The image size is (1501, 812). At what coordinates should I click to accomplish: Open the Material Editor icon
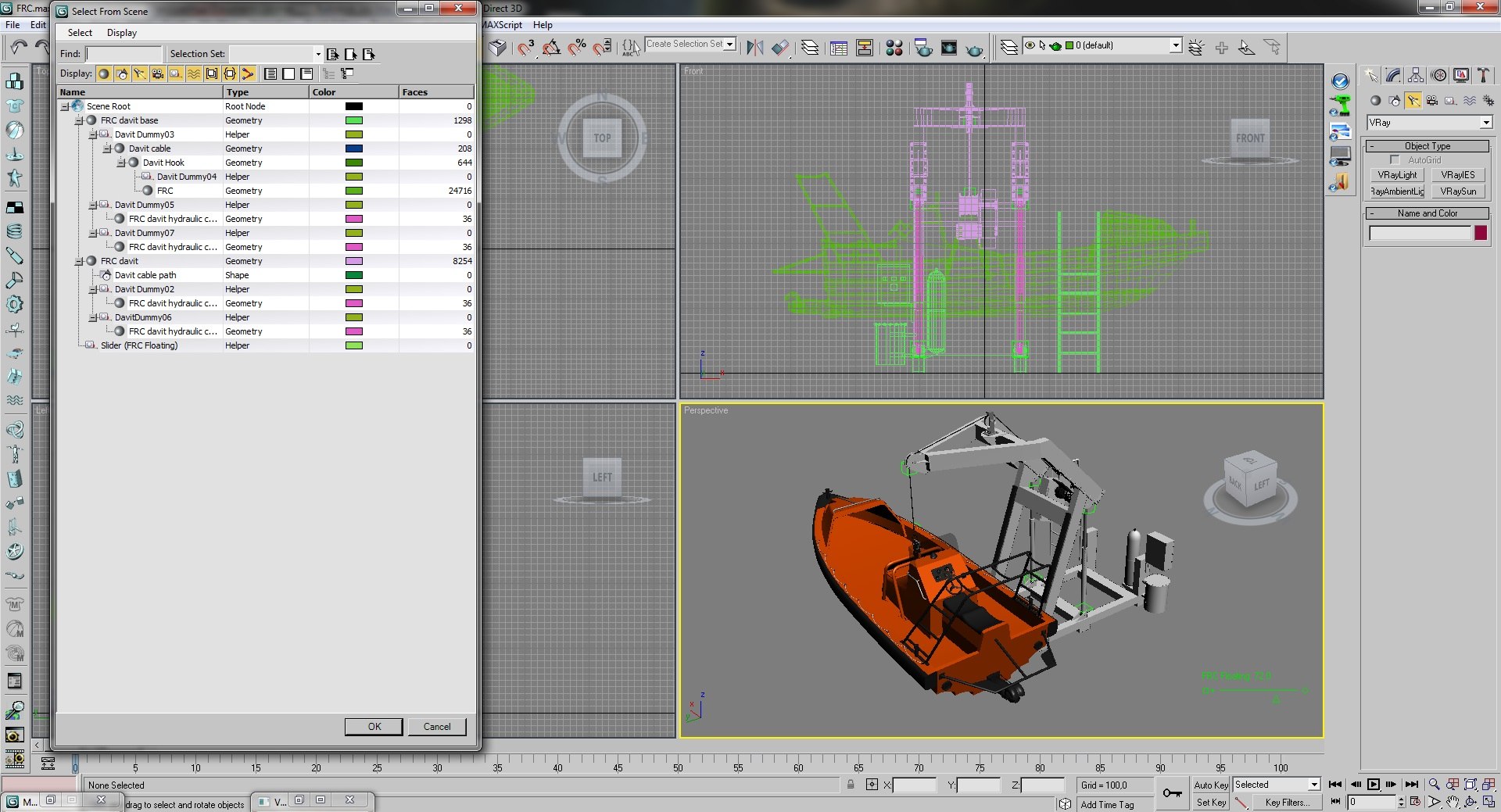[x=894, y=48]
